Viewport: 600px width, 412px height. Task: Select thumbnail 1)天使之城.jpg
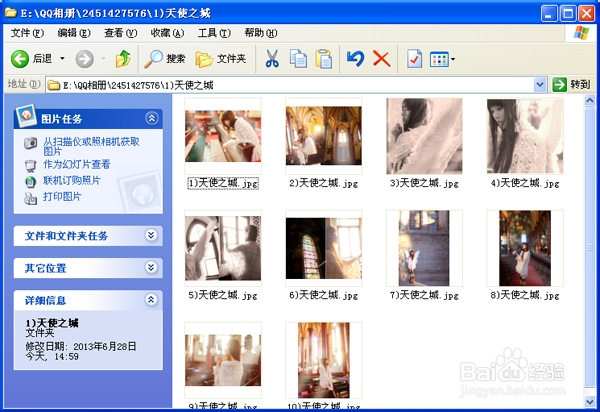pyautogui.click(x=223, y=136)
